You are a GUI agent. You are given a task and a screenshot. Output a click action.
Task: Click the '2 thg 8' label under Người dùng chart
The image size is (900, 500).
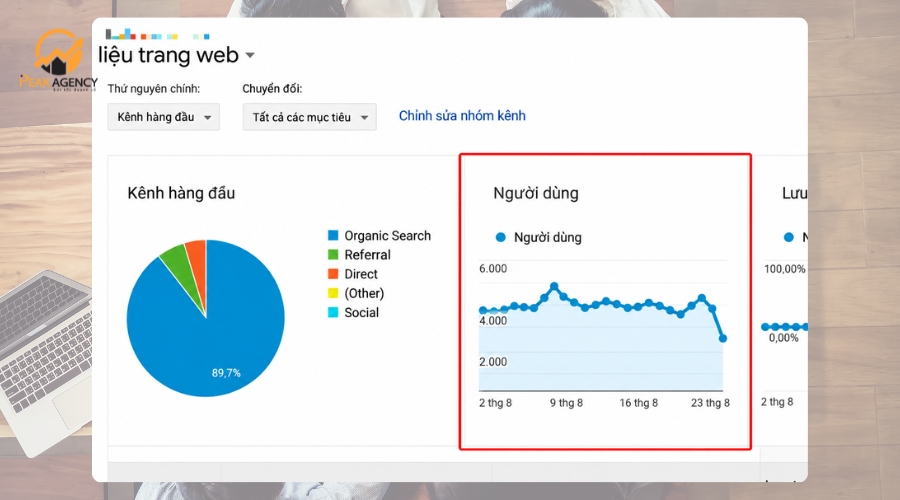495,403
